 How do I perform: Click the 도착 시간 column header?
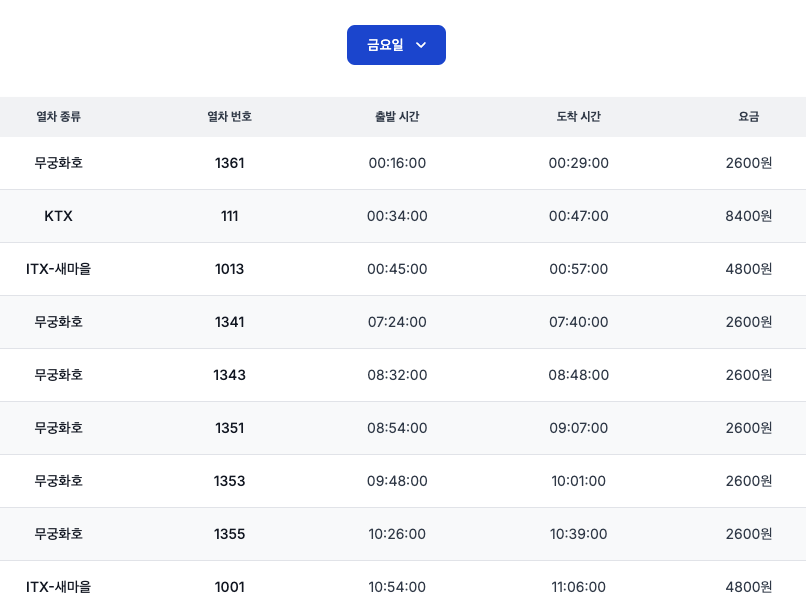(x=579, y=117)
